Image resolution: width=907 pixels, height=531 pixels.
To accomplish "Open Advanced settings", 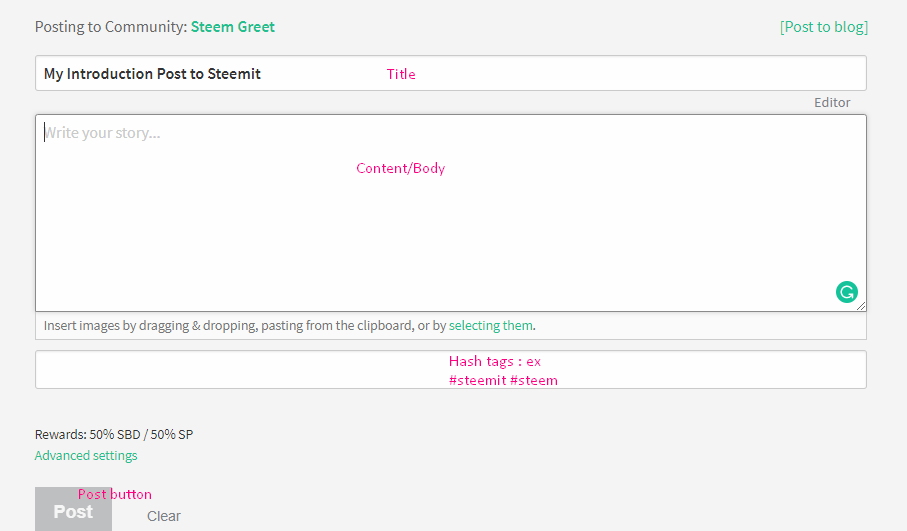I will [x=86, y=456].
